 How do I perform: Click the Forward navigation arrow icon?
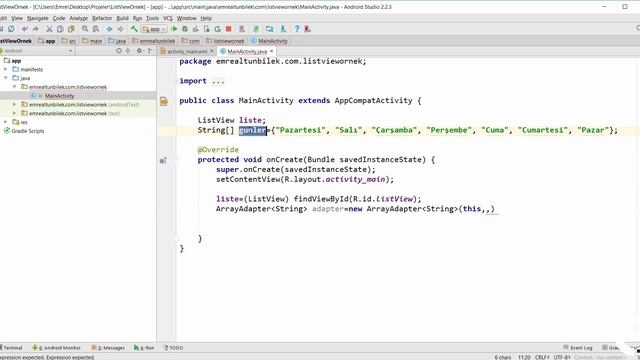point(120,29)
